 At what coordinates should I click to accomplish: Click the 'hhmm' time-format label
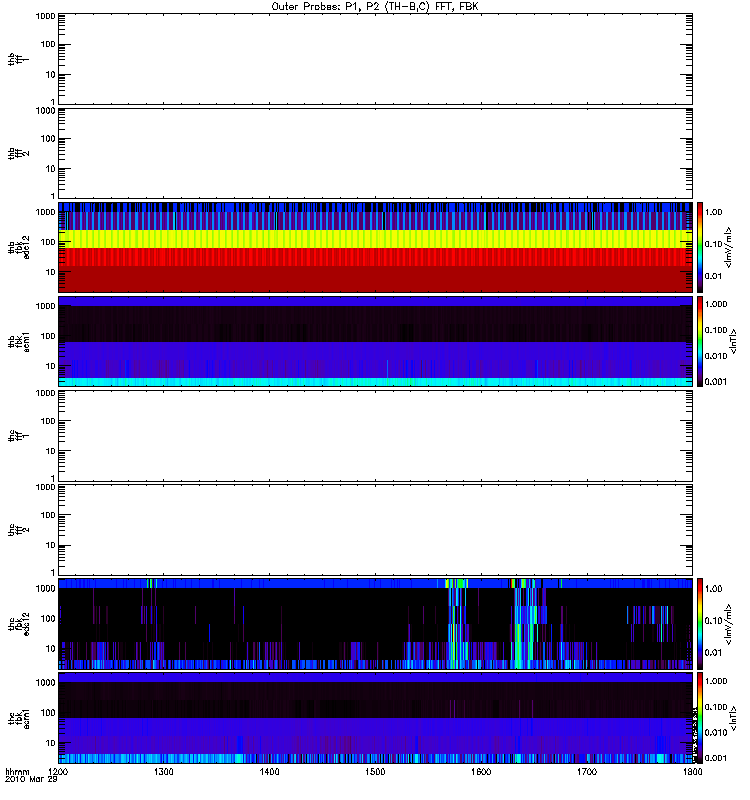click(17, 772)
